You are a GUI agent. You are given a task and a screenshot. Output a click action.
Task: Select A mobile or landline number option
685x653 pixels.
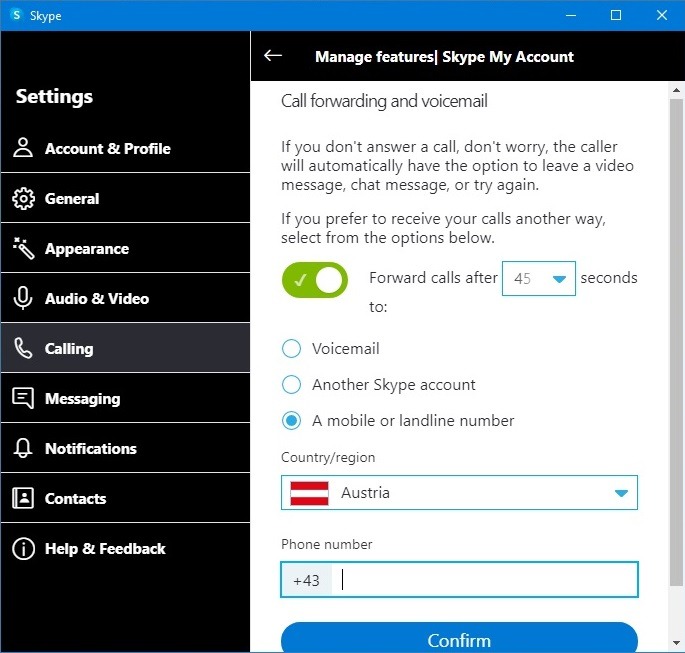tap(291, 421)
